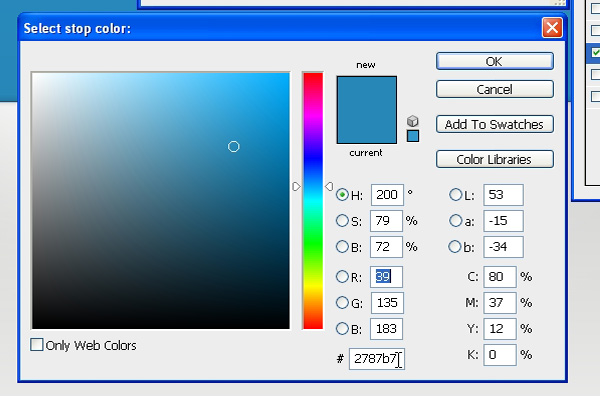Click the vertical hue spectrum strip

coord(313,201)
